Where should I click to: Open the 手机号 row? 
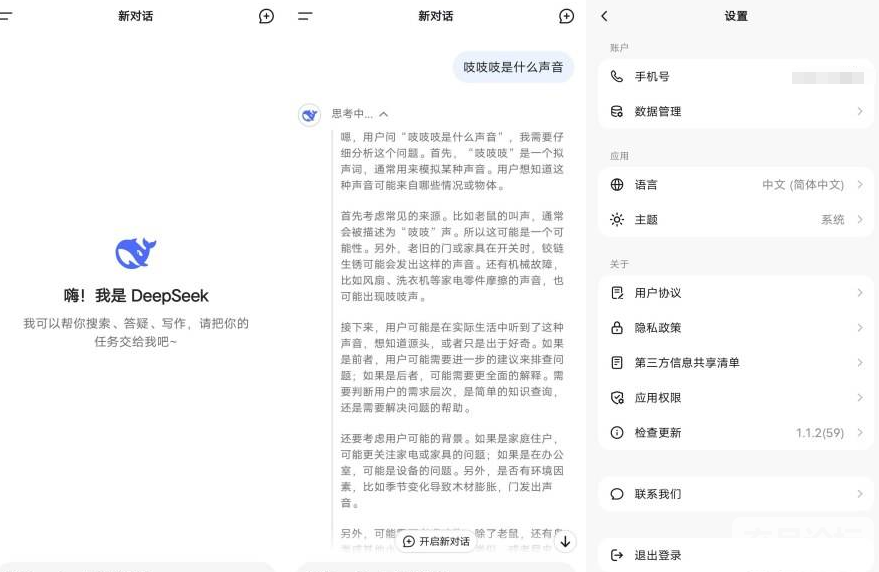pyautogui.click(x=735, y=76)
